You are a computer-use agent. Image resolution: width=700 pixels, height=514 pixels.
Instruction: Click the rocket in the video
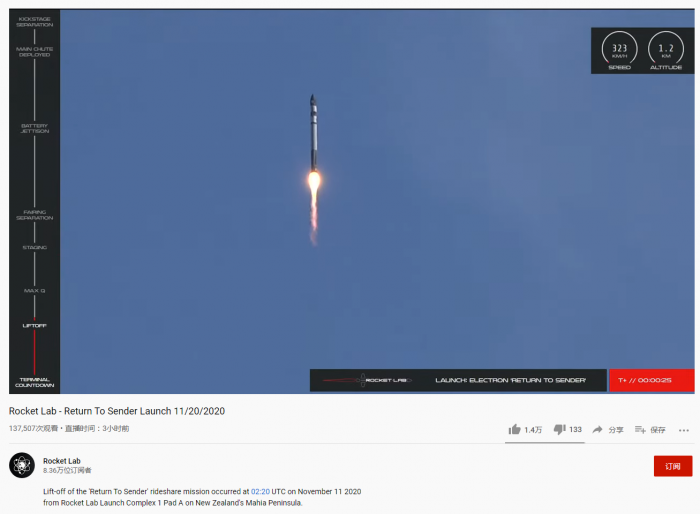coord(314,133)
